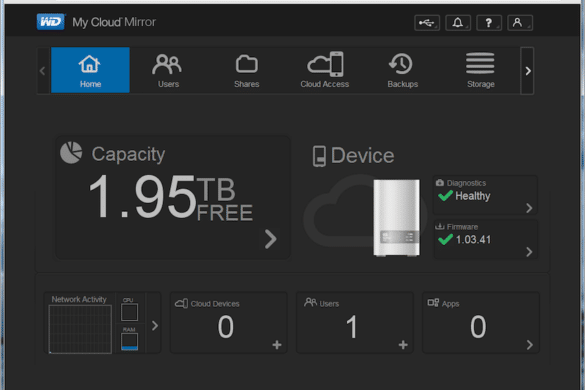
Task: Open the USB devices icon in header
Action: tap(427, 23)
